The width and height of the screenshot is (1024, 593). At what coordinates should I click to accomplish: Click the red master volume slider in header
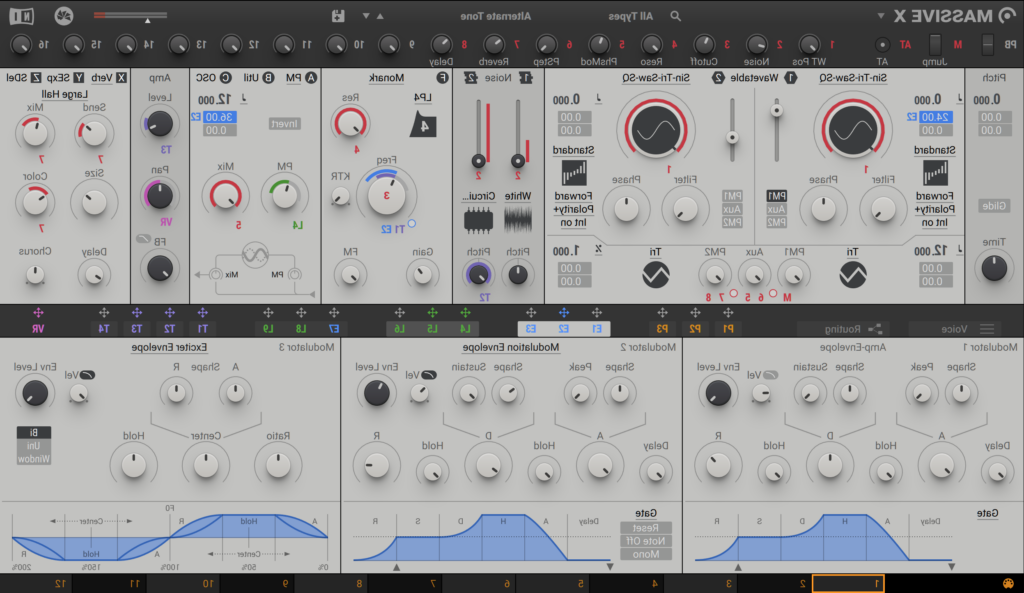point(130,15)
